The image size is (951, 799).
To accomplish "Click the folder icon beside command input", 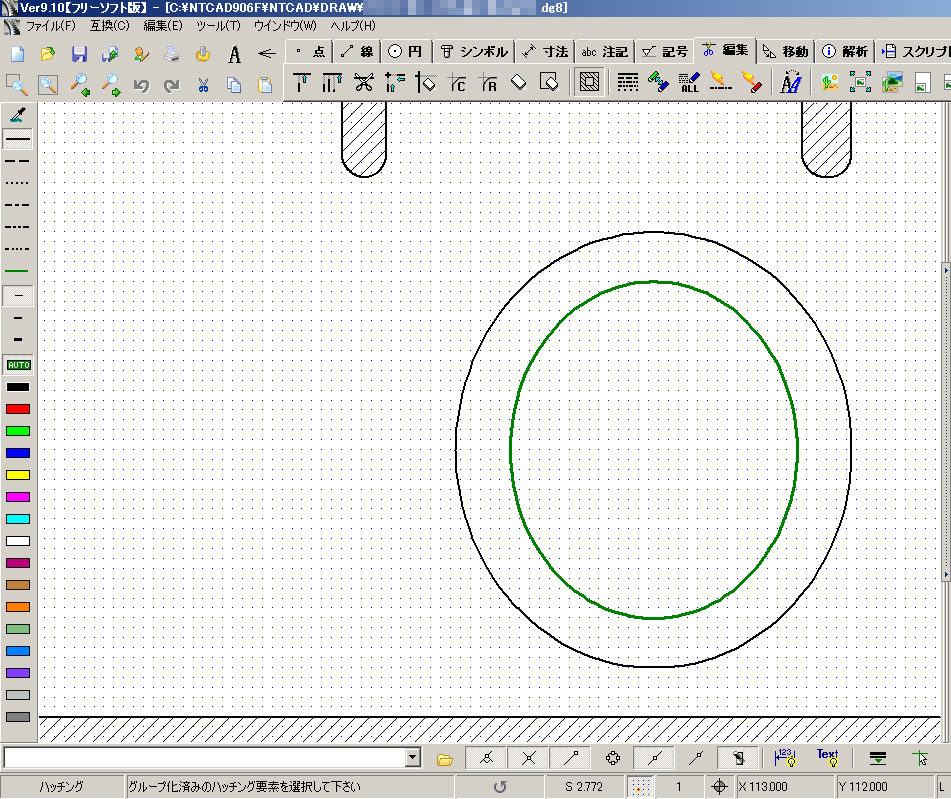I will coord(445,758).
